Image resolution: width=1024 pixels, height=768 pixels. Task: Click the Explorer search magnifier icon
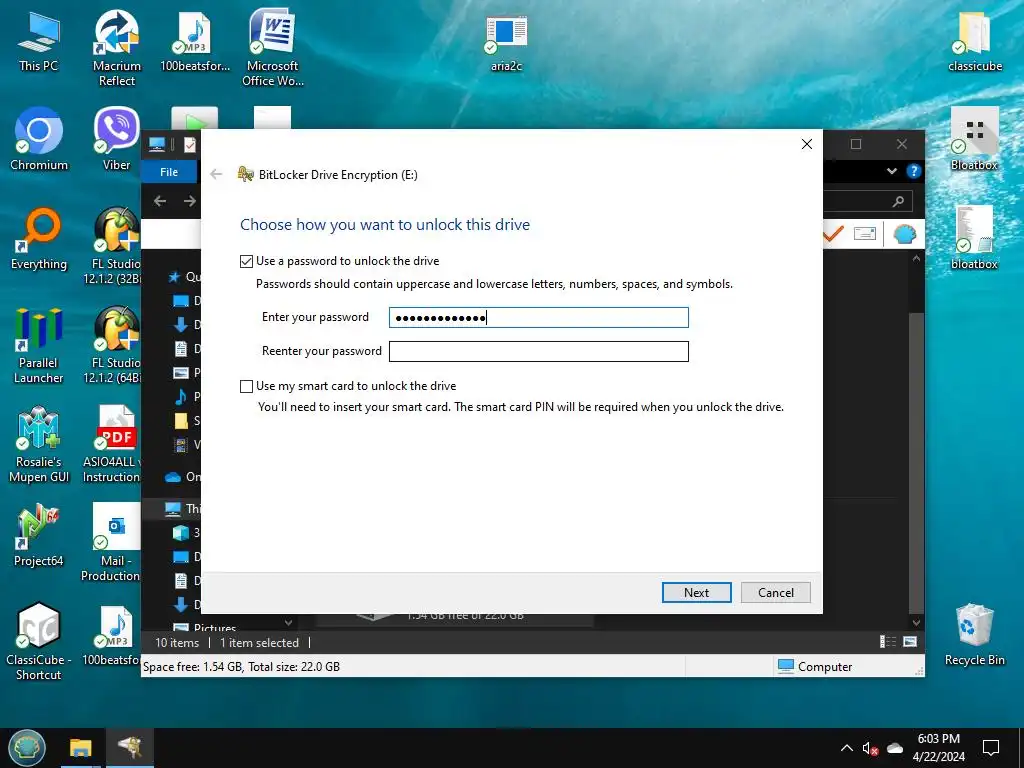[899, 201]
